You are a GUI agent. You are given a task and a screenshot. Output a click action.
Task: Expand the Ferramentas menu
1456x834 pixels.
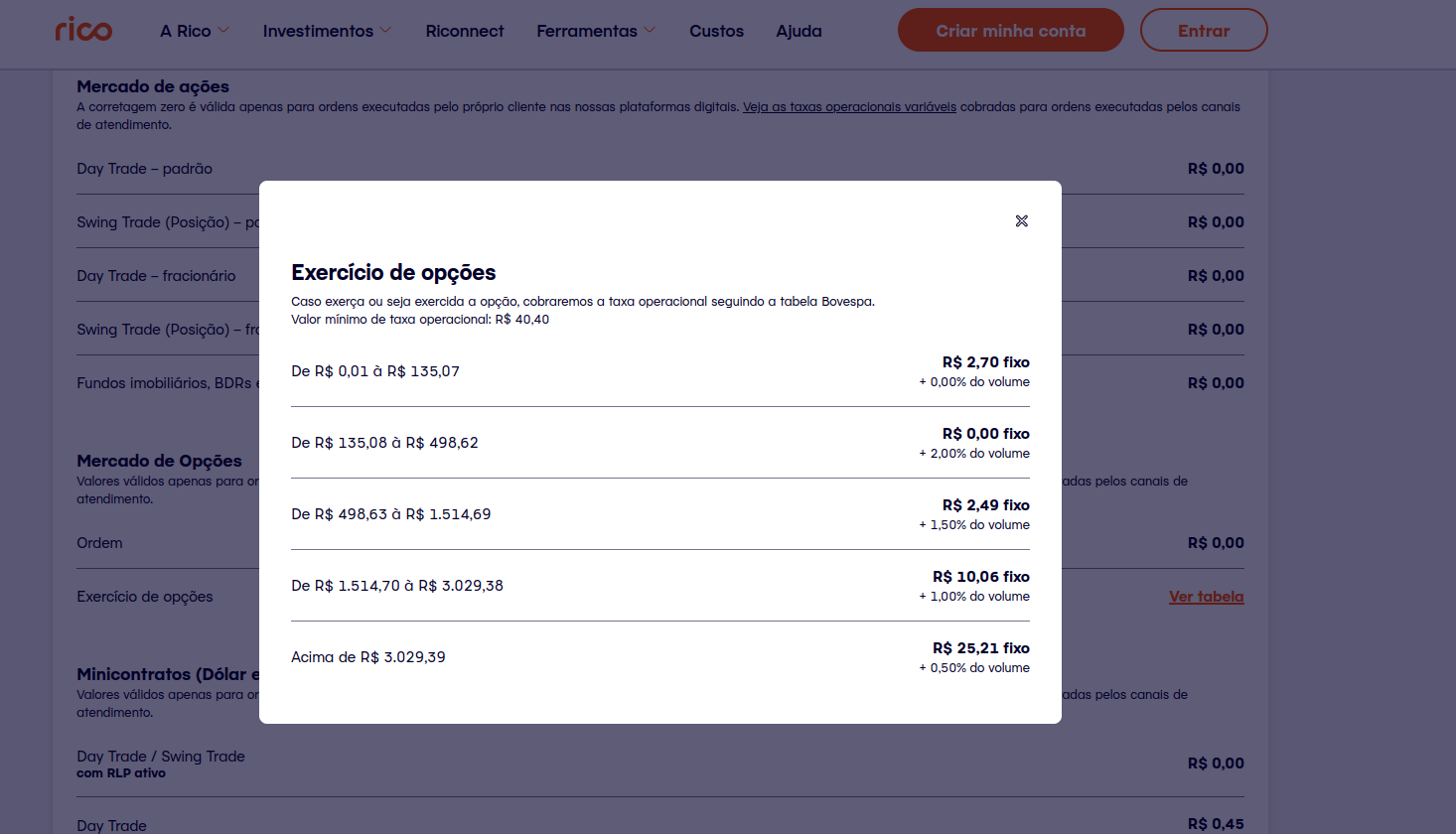596,31
